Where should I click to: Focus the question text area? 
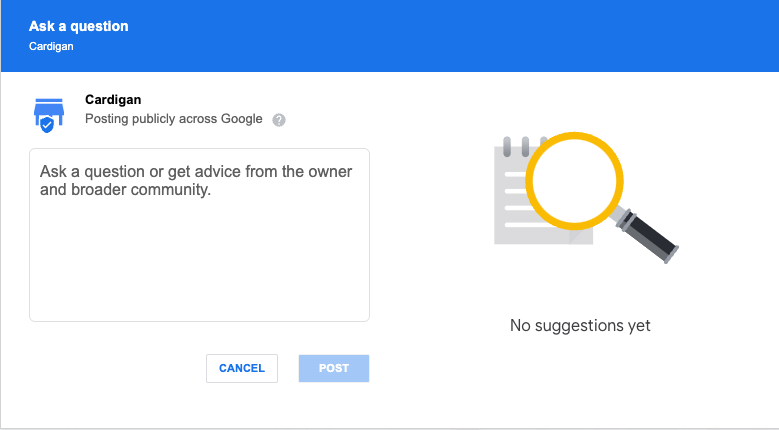[199, 235]
